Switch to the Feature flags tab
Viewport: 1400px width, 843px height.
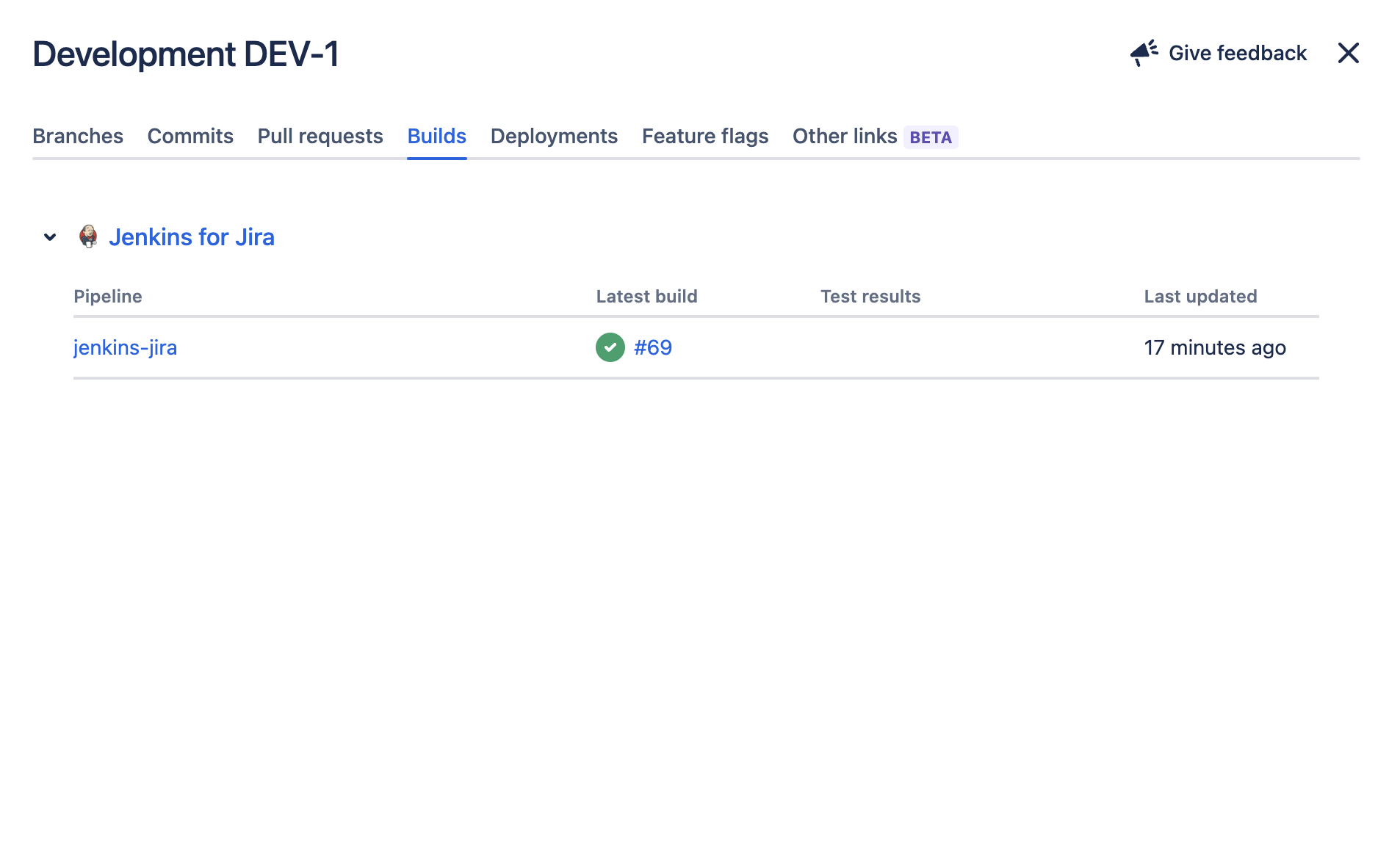click(705, 136)
